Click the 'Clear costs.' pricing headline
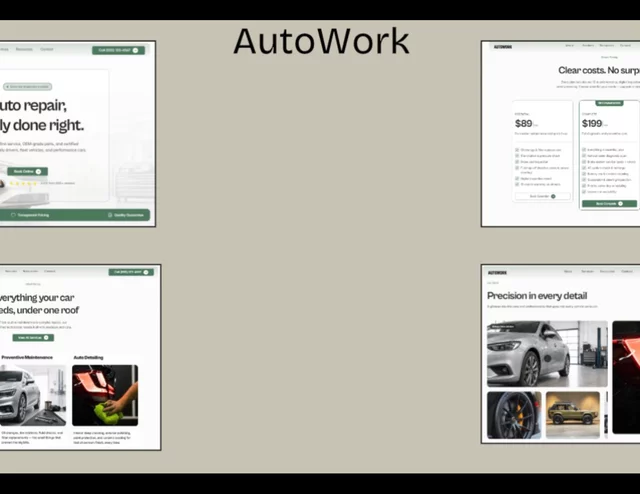640x494 pixels. click(582, 70)
